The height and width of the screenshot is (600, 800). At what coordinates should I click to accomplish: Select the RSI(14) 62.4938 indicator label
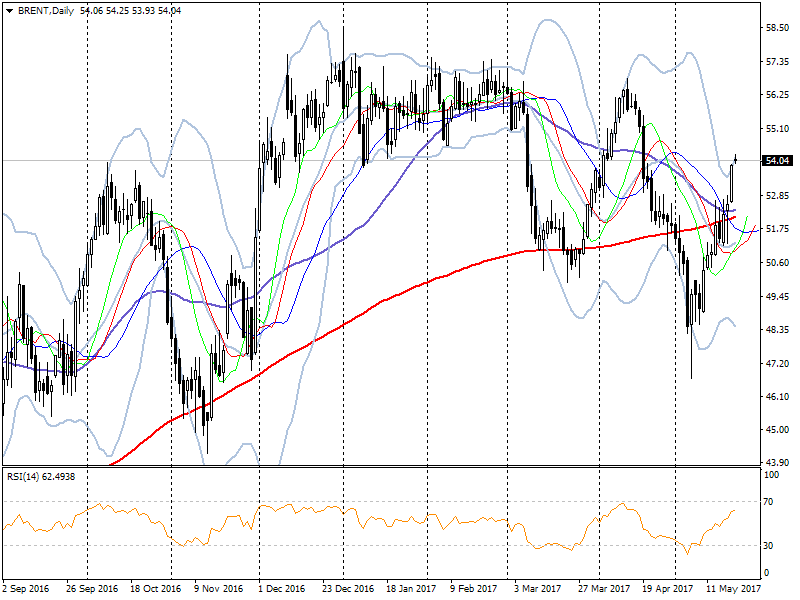[41, 477]
